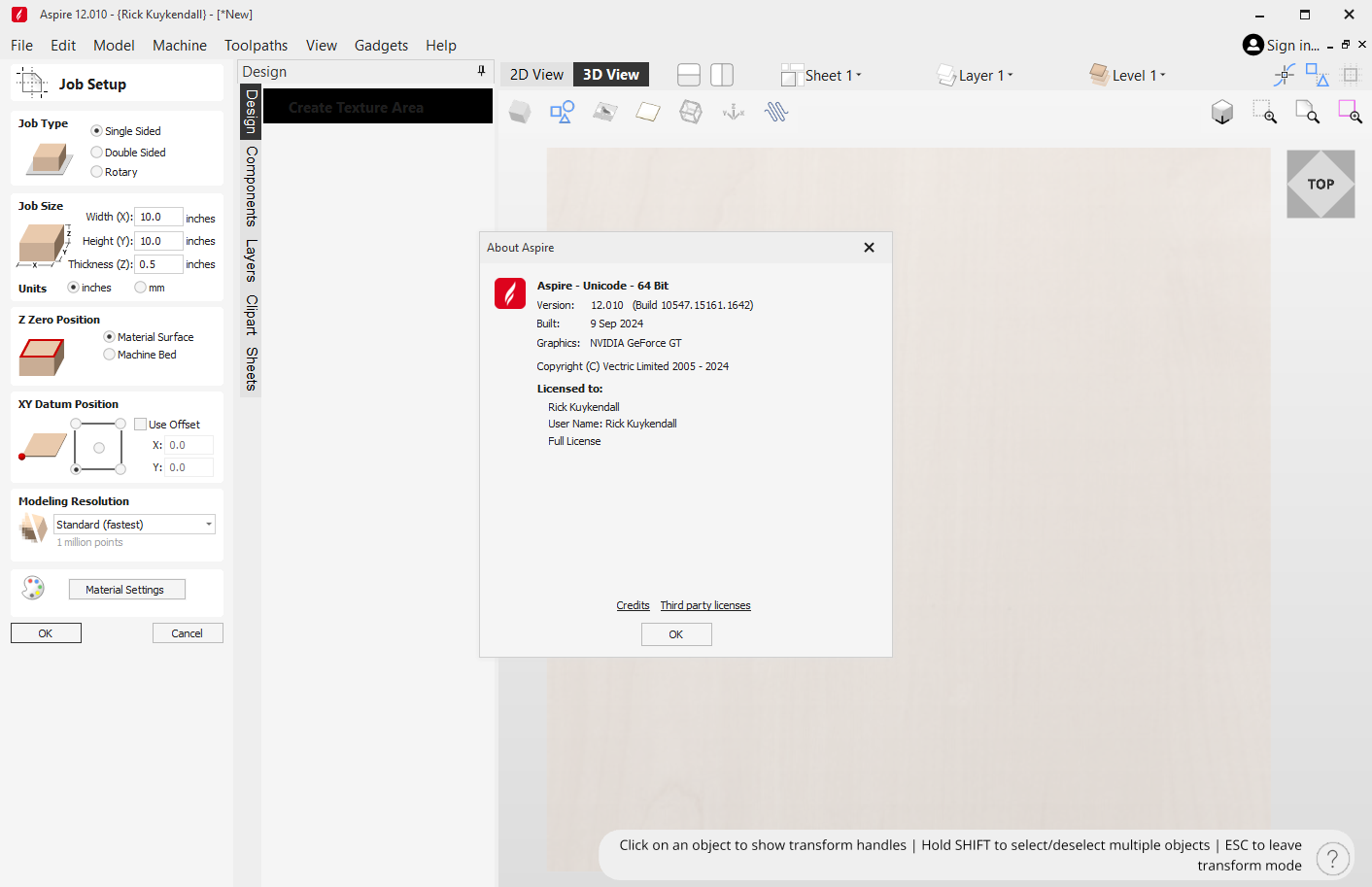The height and width of the screenshot is (887, 1372).
Task: Open the Sign in account dropdown
Action: [x=1282, y=46]
